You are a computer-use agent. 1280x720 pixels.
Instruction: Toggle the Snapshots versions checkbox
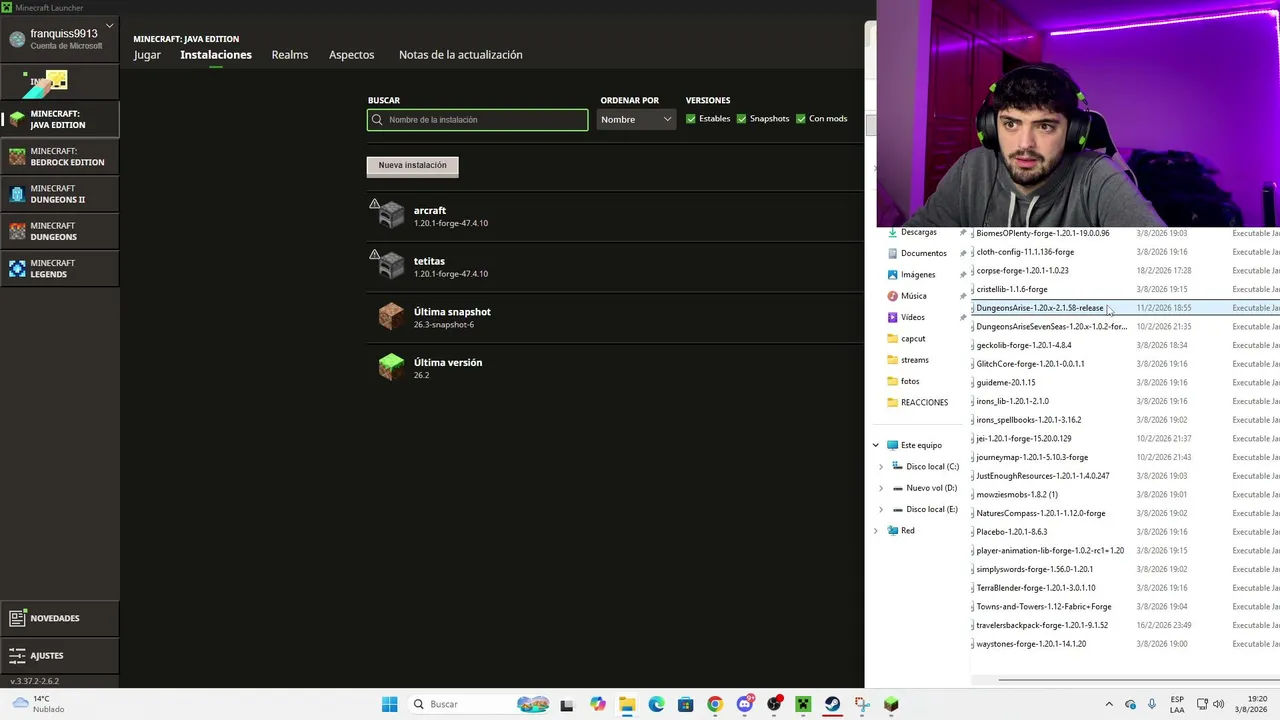click(x=741, y=119)
